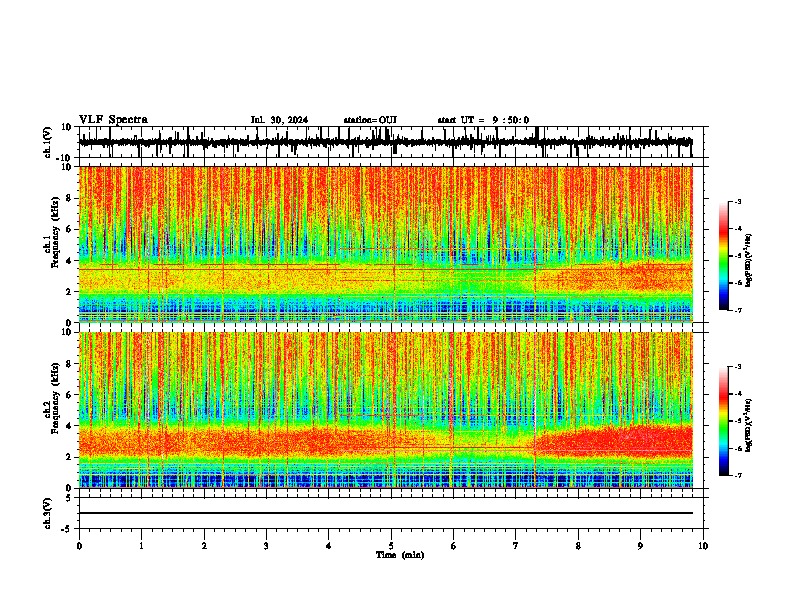This screenshot has height=612, width=792.
Task: Click the "8" kHz tick of ch.2 spectrogram
Action: (69, 364)
